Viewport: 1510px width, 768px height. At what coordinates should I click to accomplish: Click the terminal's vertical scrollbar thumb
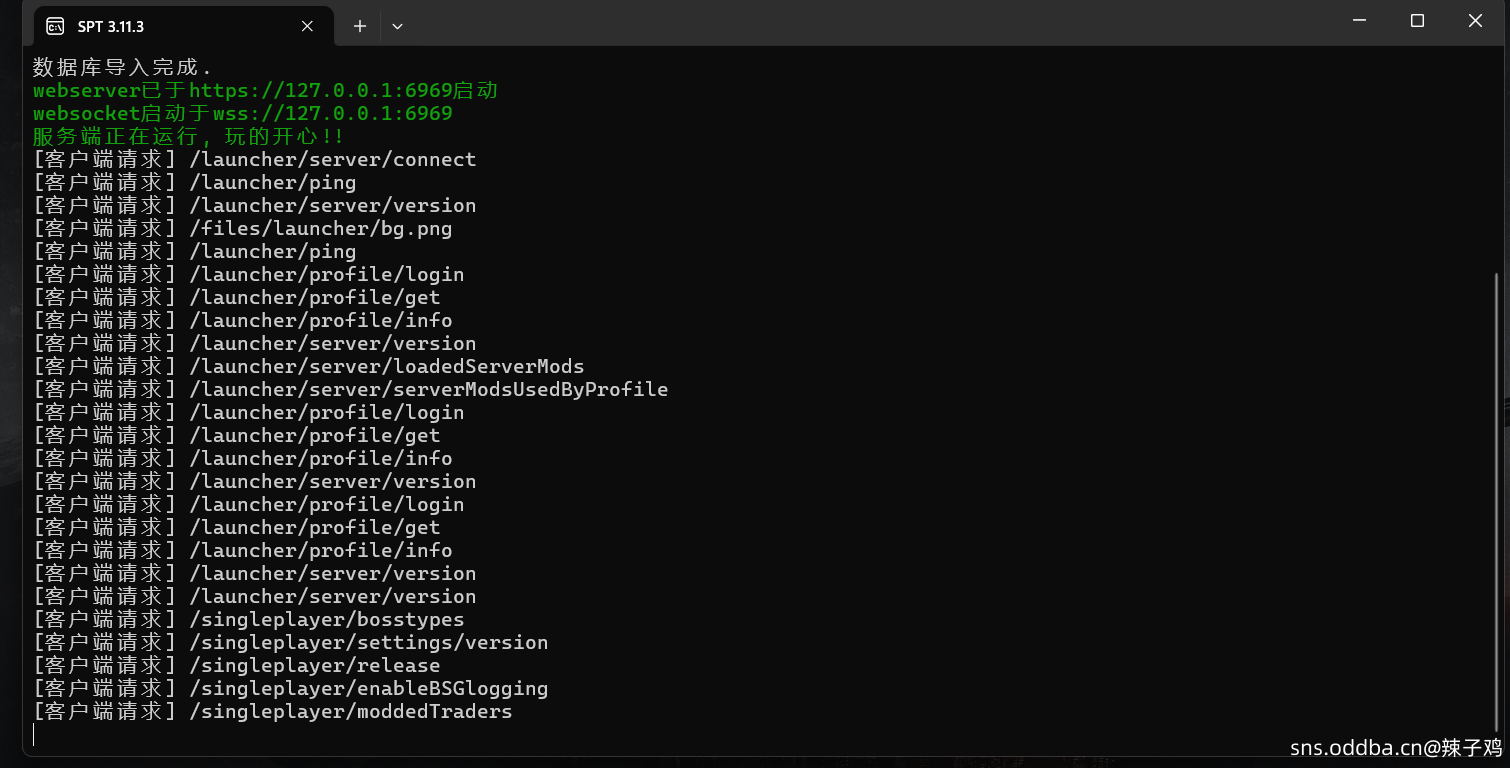[x=1497, y=503]
